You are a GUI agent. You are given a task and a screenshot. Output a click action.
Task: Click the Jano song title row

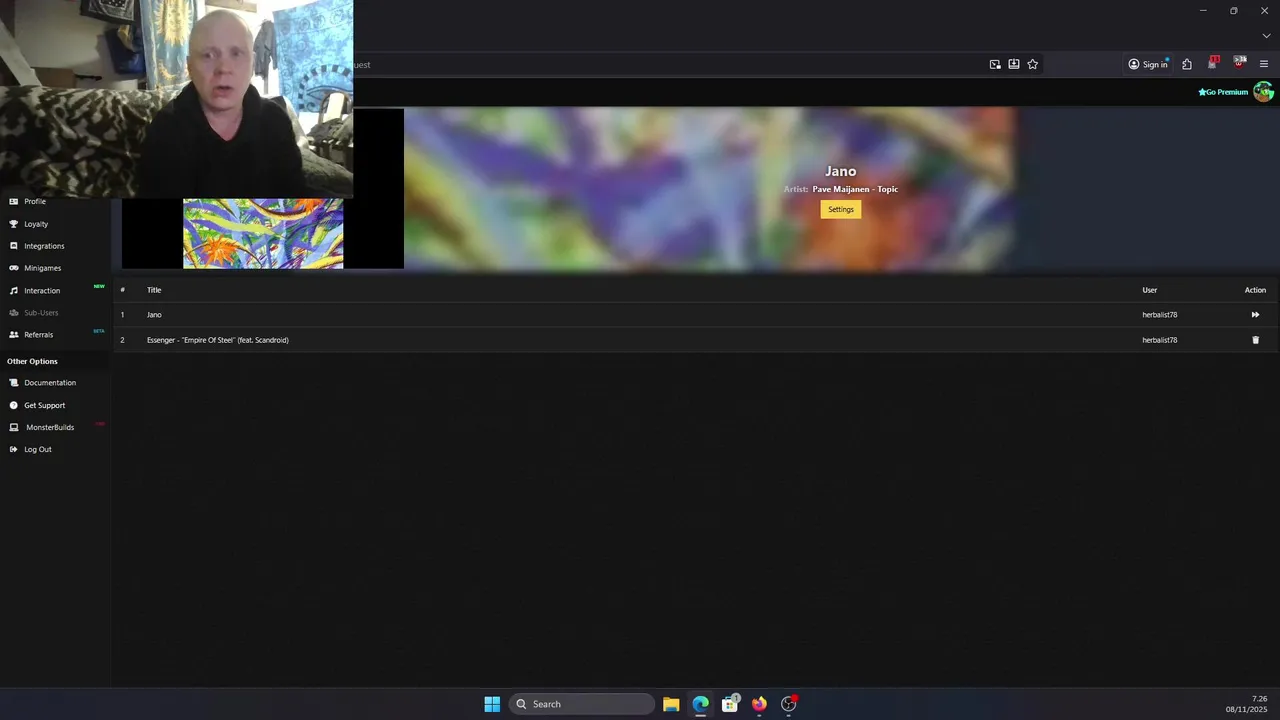154,315
